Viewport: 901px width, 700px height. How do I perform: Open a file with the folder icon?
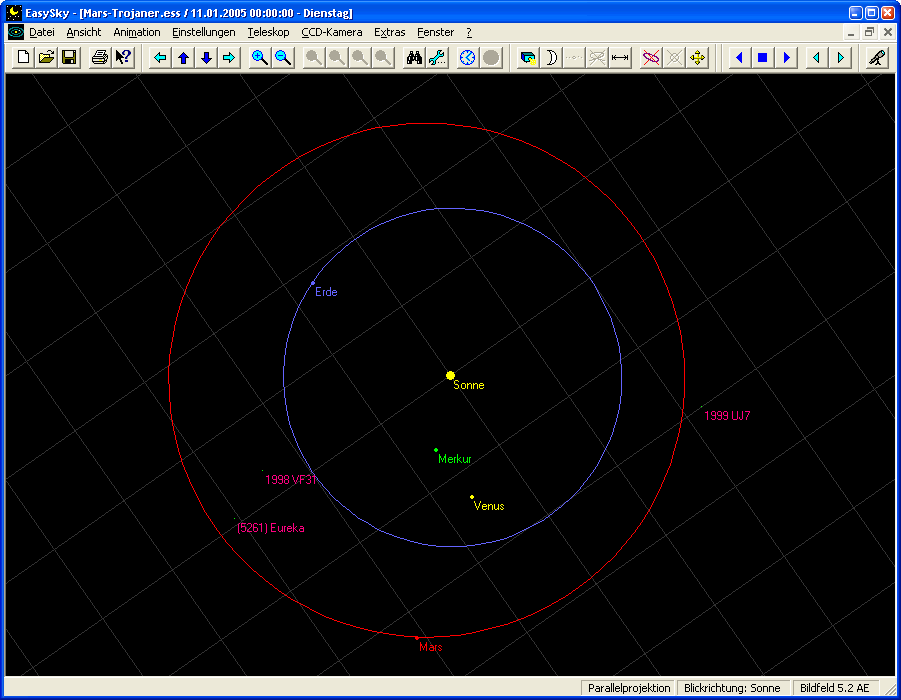46,58
